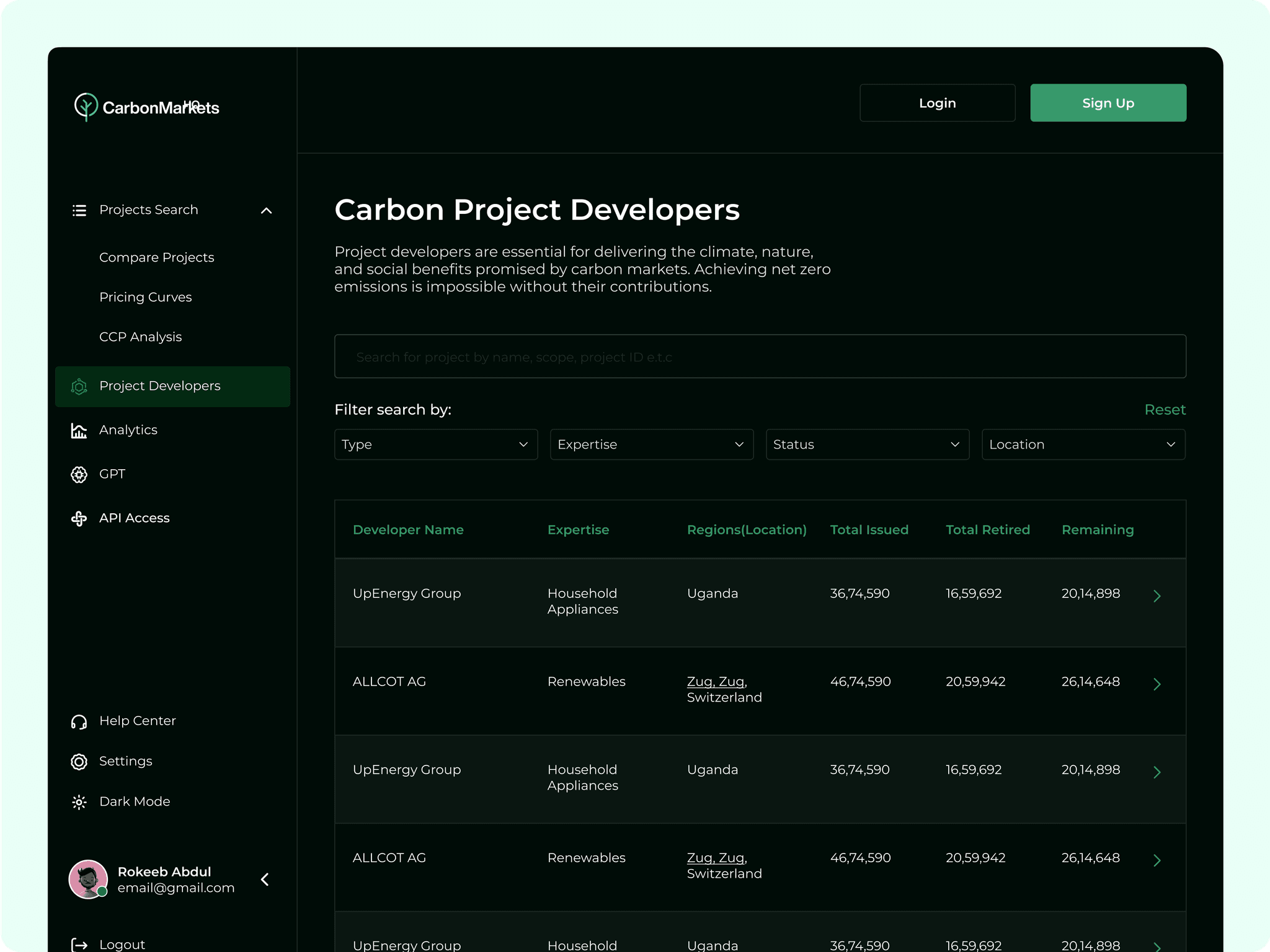1270x952 pixels.
Task: Go to Compare Projects in the sidebar
Action: tap(156, 257)
